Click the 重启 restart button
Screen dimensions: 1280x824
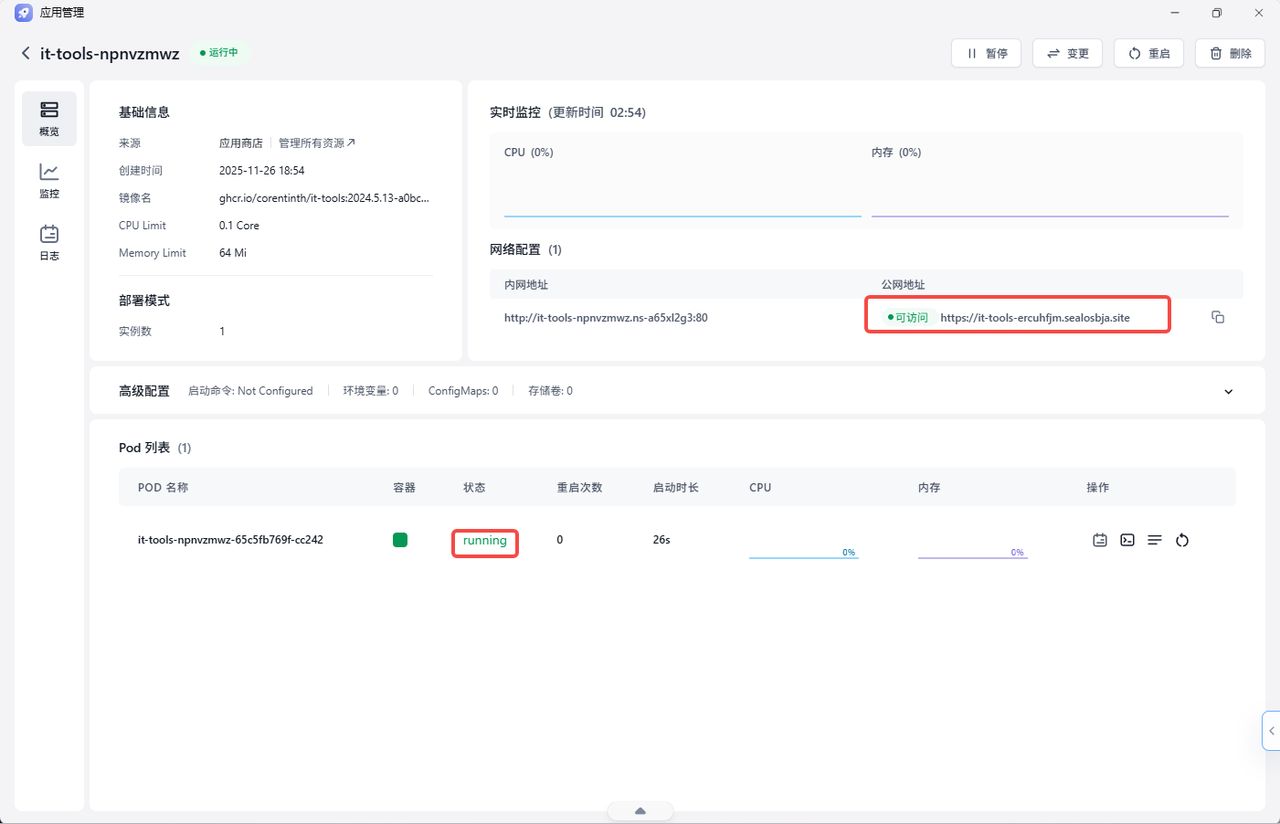click(x=1149, y=53)
